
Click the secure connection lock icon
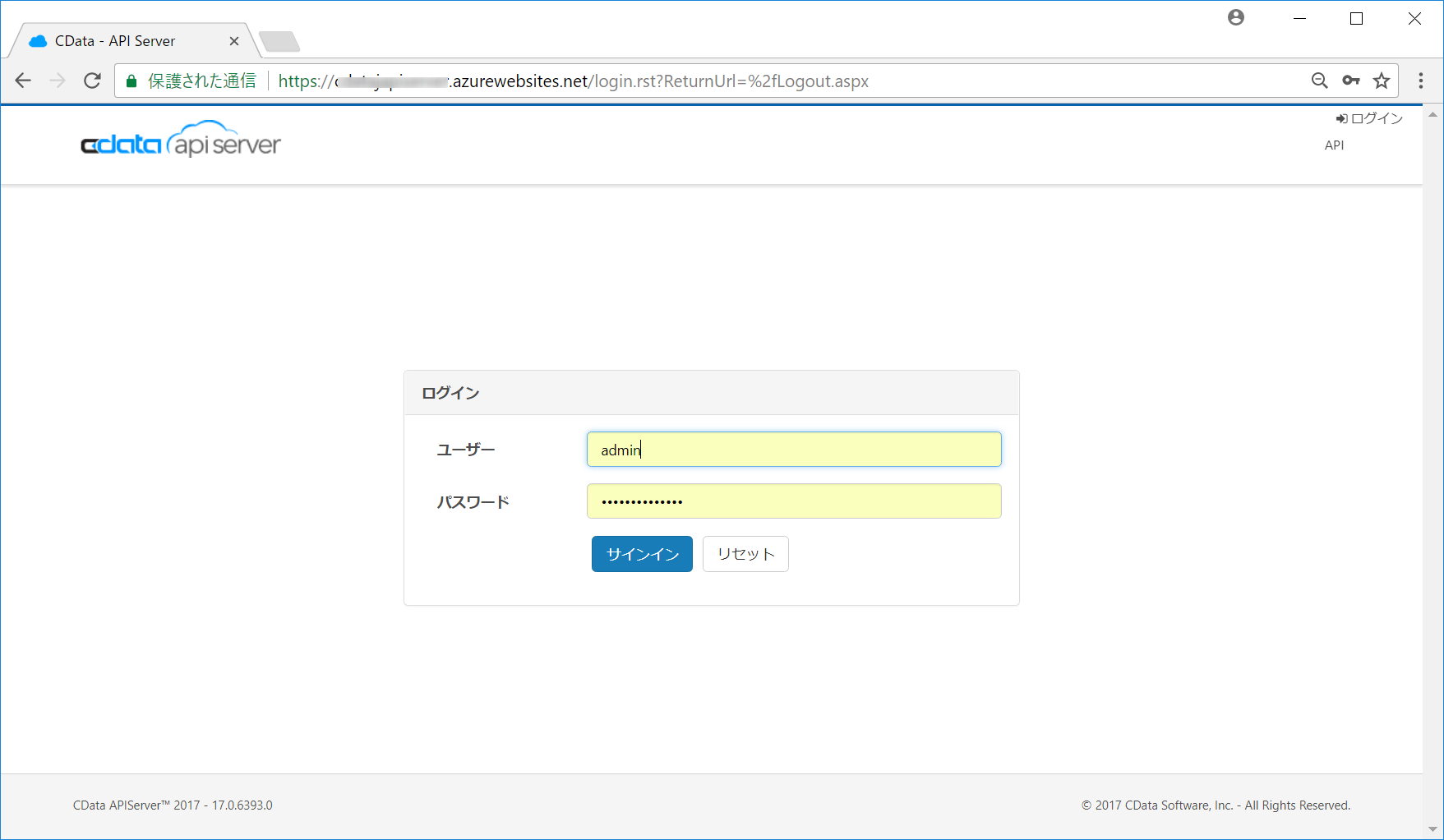(131, 81)
